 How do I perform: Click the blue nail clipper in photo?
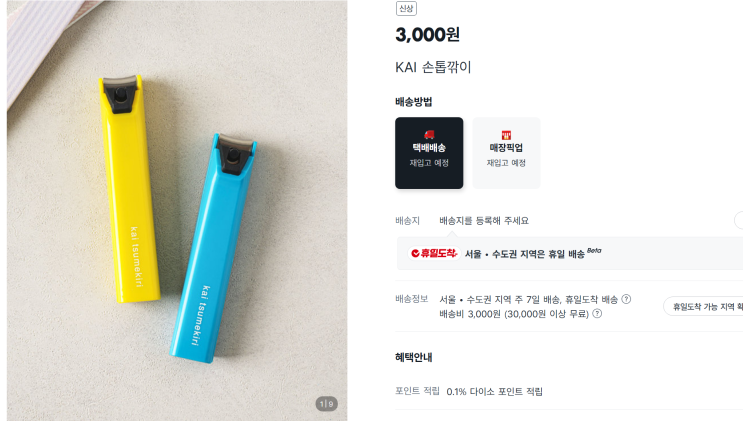tap(214, 248)
